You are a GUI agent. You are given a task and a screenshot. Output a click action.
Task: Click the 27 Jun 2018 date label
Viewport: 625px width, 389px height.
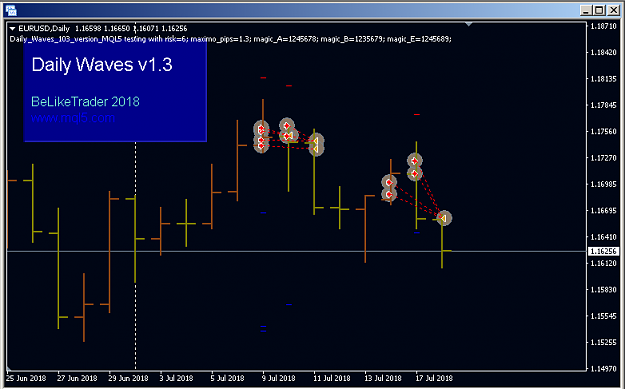(x=77, y=378)
